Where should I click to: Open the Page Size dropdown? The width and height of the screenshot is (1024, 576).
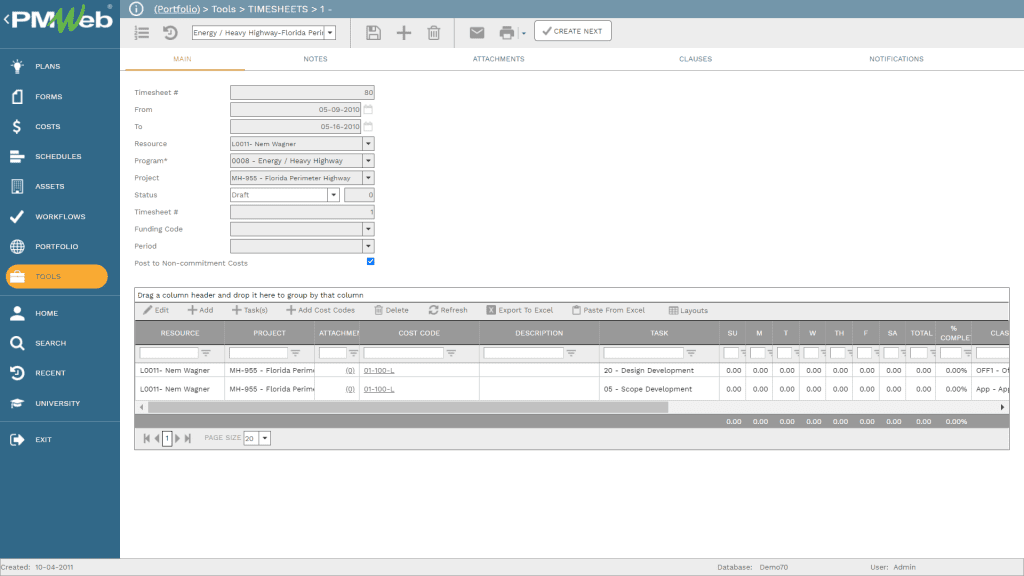(264, 438)
